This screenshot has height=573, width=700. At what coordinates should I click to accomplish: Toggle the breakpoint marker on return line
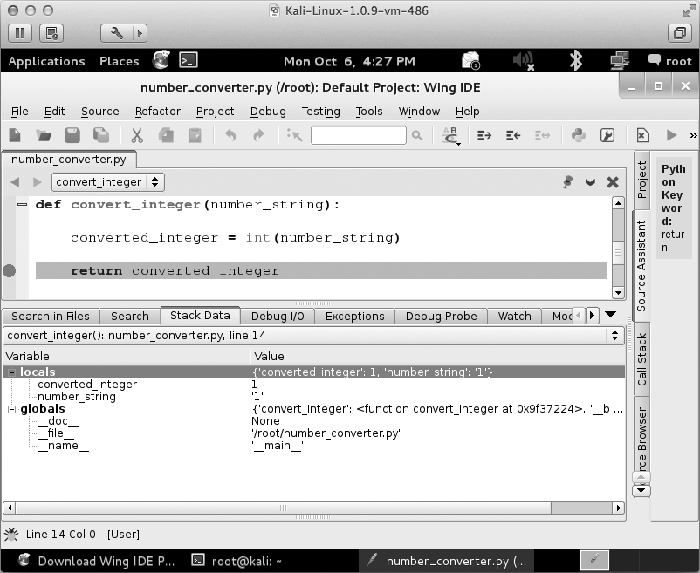(10, 270)
